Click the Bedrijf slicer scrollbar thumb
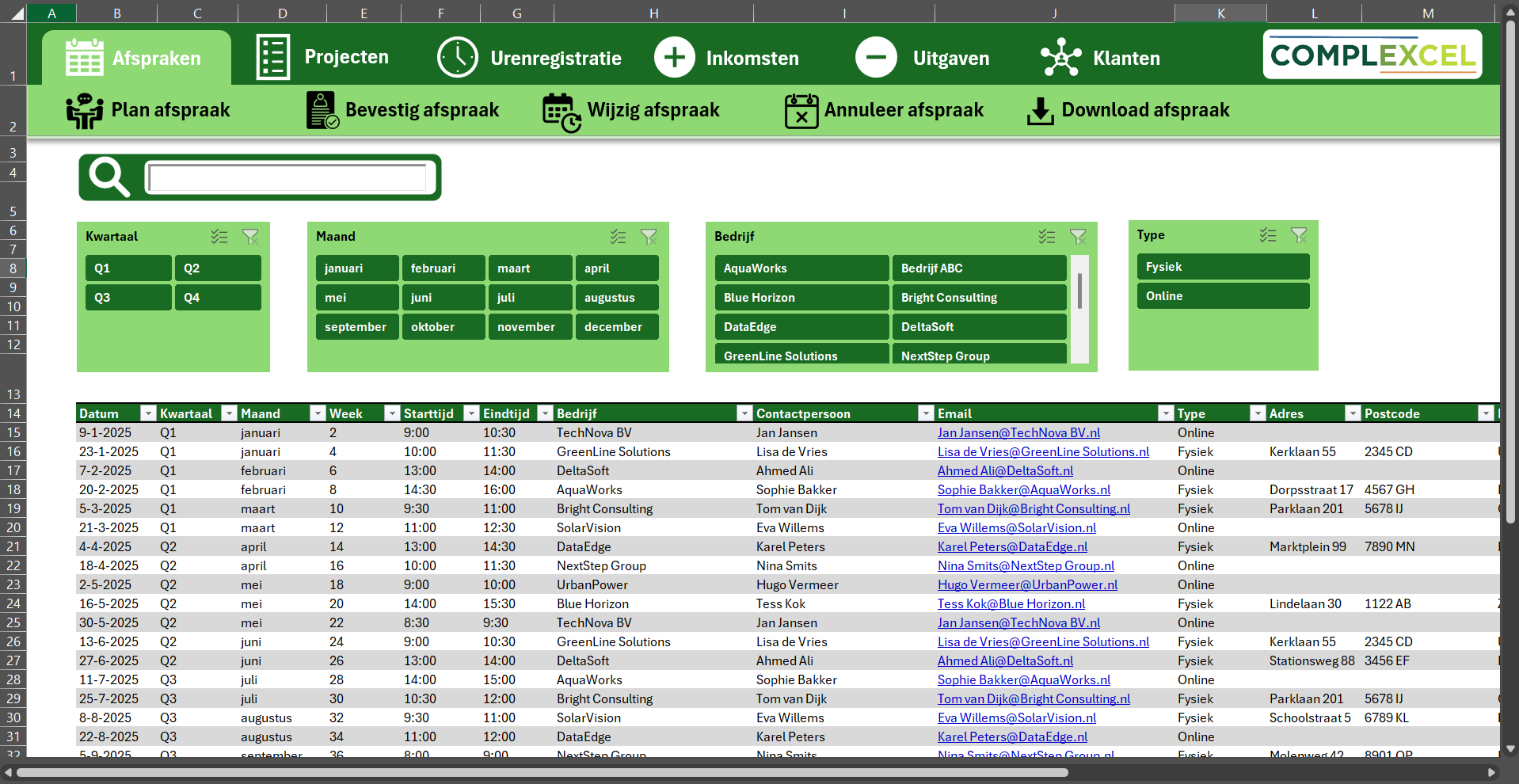 (x=1079, y=290)
